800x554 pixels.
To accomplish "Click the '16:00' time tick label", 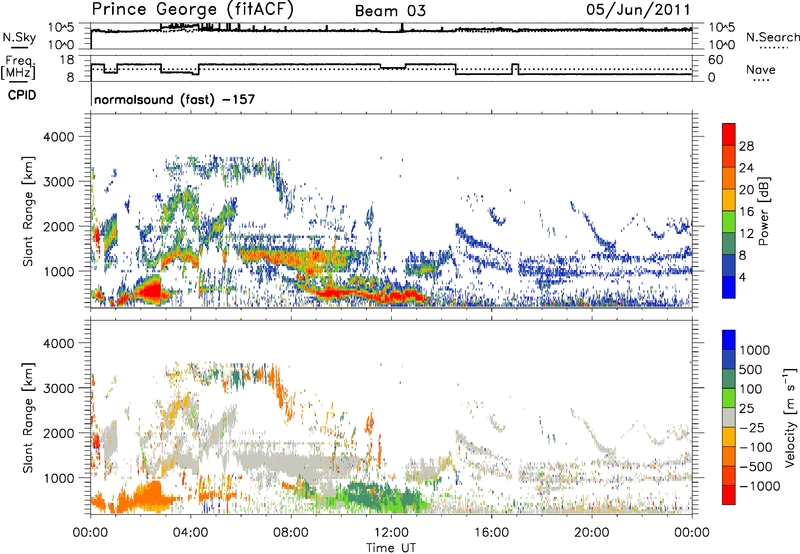I will (x=491, y=533).
